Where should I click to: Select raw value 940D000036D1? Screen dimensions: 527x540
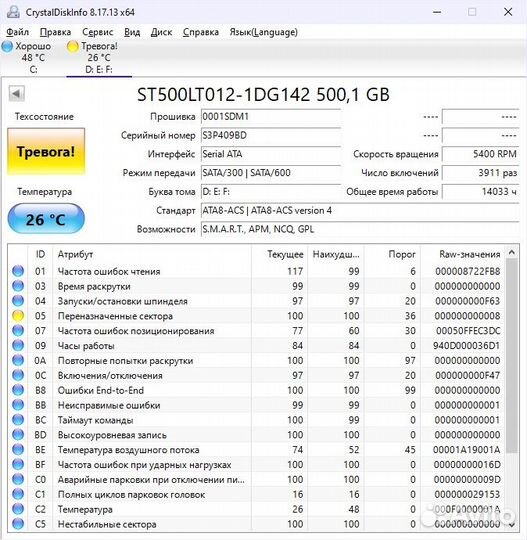466,346
